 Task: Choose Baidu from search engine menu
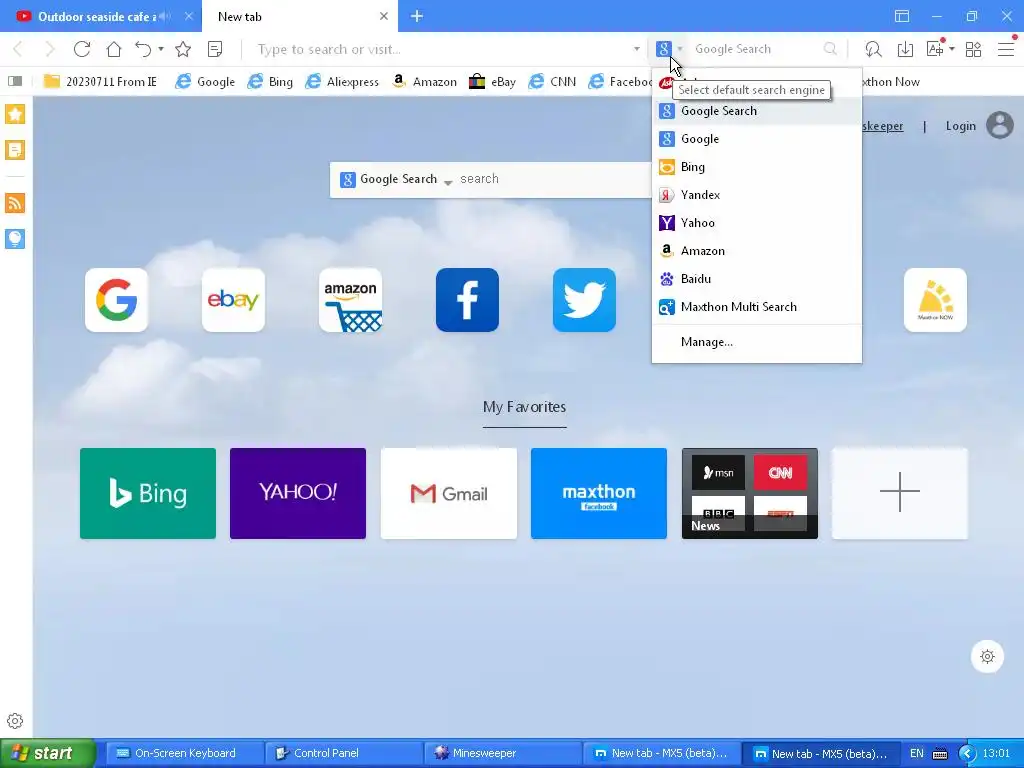[x=757, y=279]
